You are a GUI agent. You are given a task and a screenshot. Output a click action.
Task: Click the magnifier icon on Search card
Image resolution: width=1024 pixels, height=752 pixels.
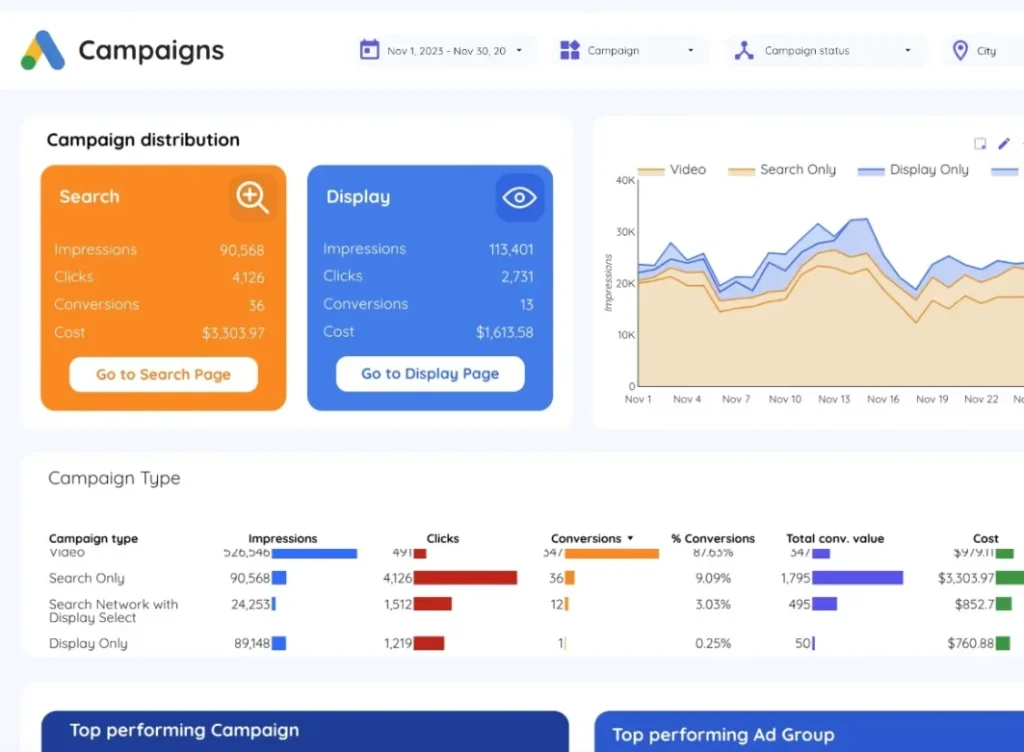(x=251, y=197)
